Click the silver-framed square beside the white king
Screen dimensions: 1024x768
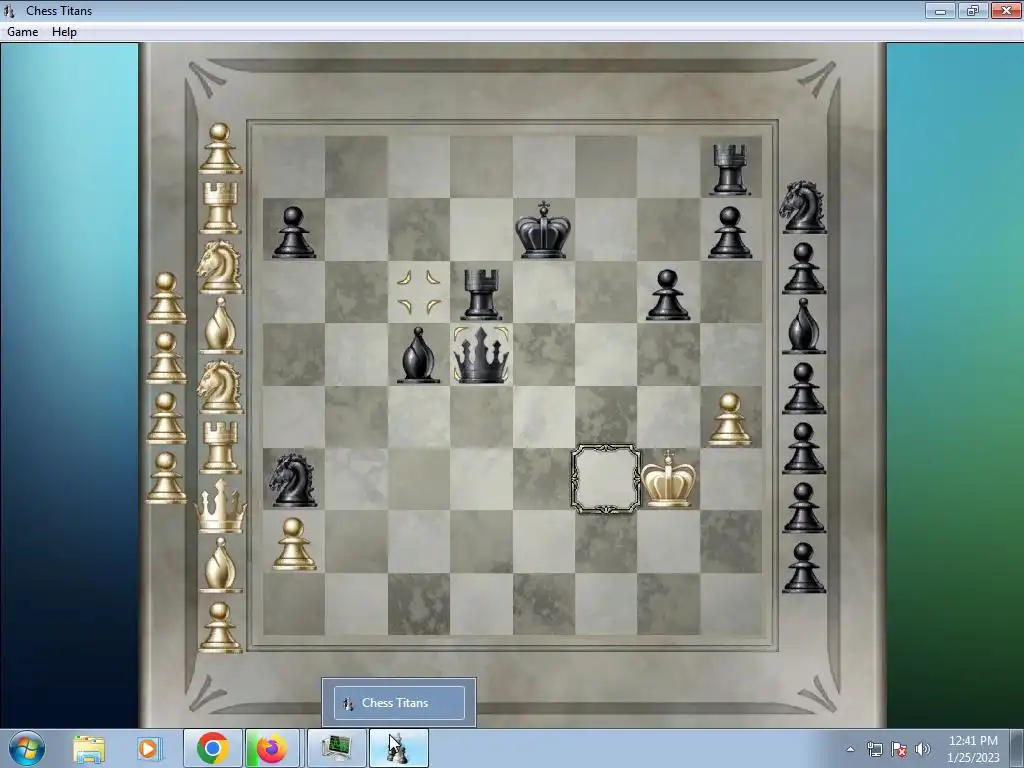(x=605, y=479)
